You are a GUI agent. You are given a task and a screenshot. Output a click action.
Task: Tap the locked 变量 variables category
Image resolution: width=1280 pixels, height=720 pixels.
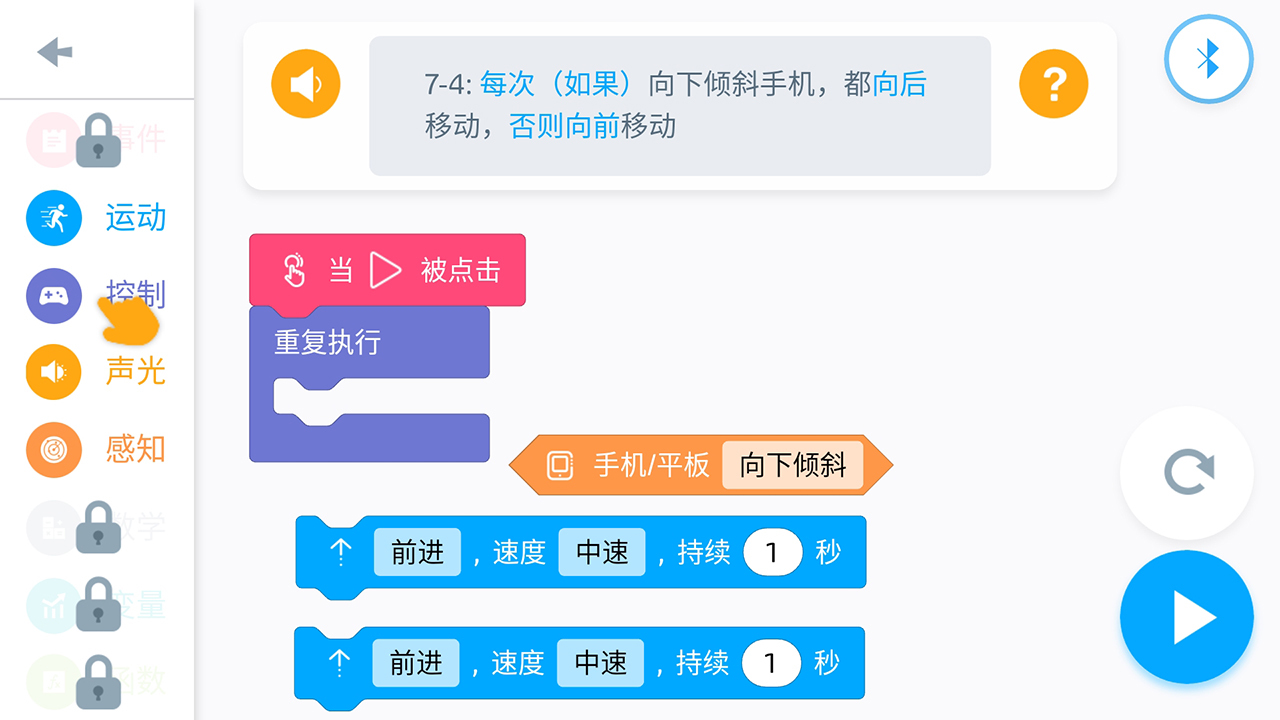tap(96, 605)
